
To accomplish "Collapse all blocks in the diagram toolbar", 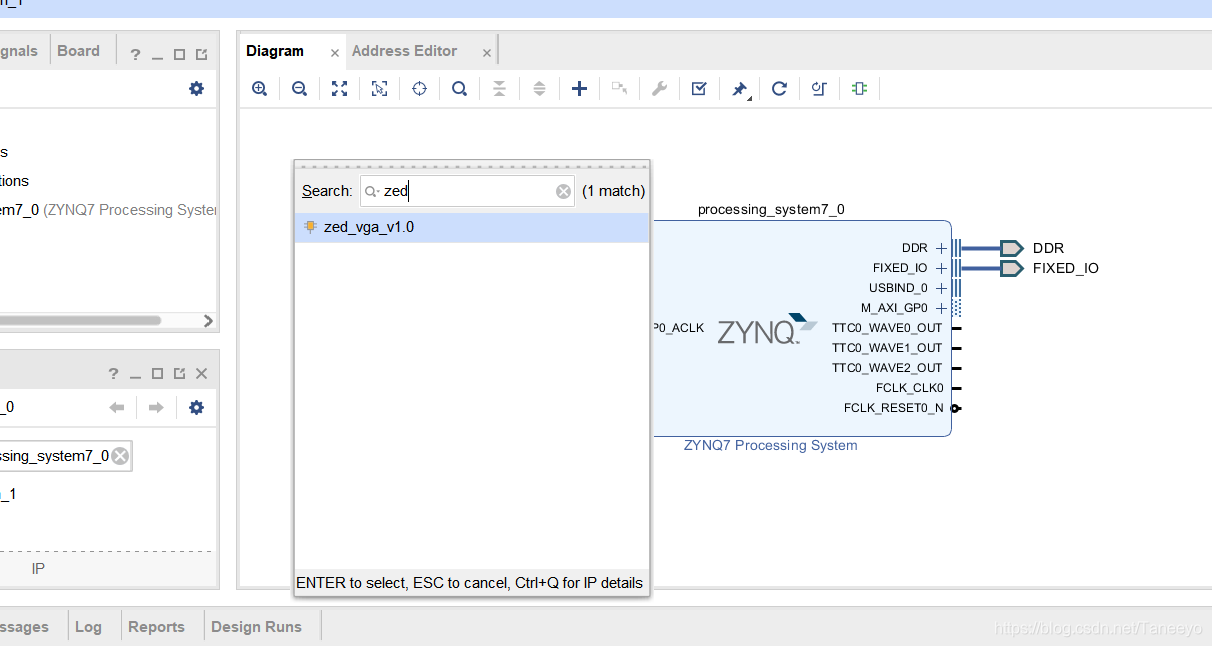I will pyautogui.click(x=499, y=89).
